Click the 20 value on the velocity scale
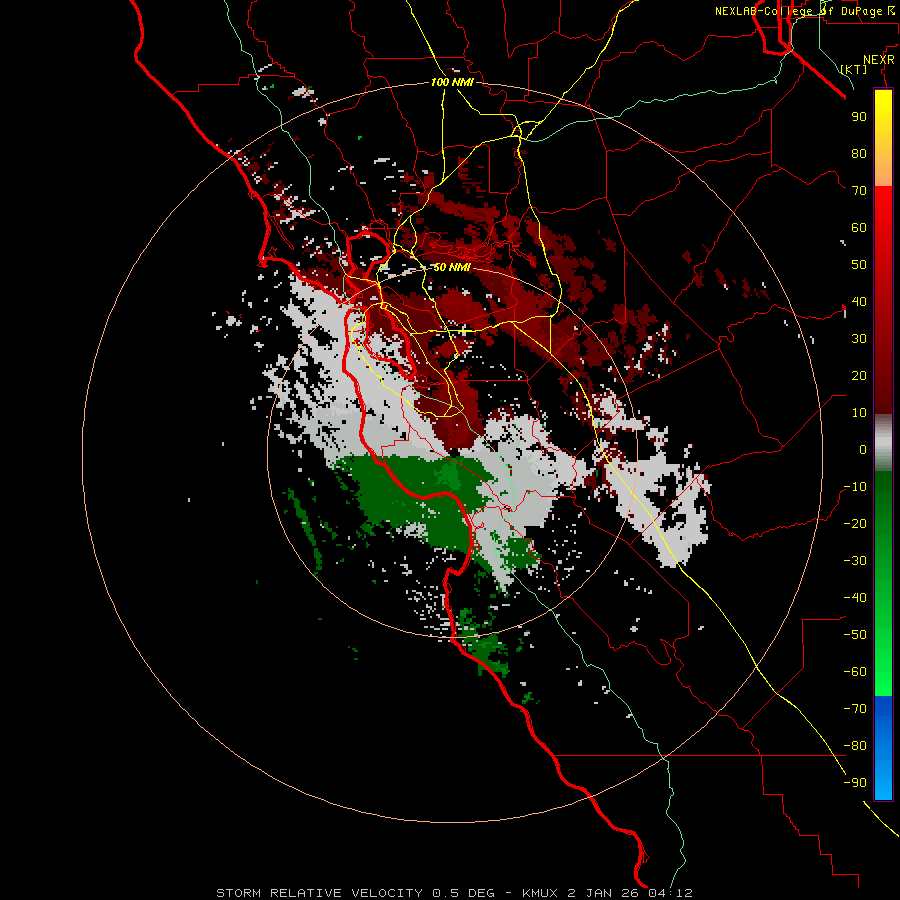This screenshot has height=900, width=900. point(859,376)
